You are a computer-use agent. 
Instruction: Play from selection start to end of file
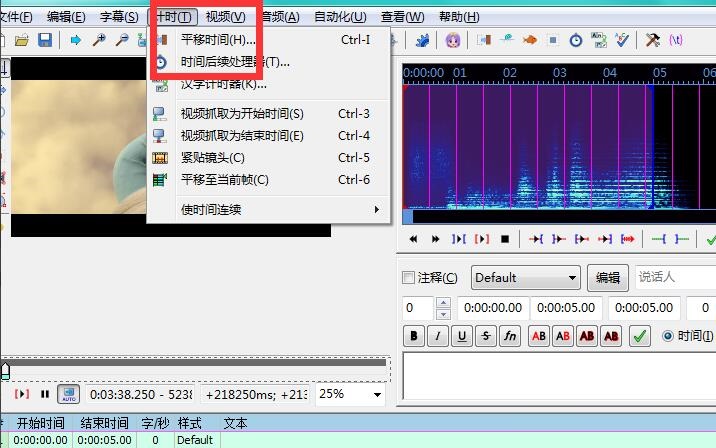point(628,239)
